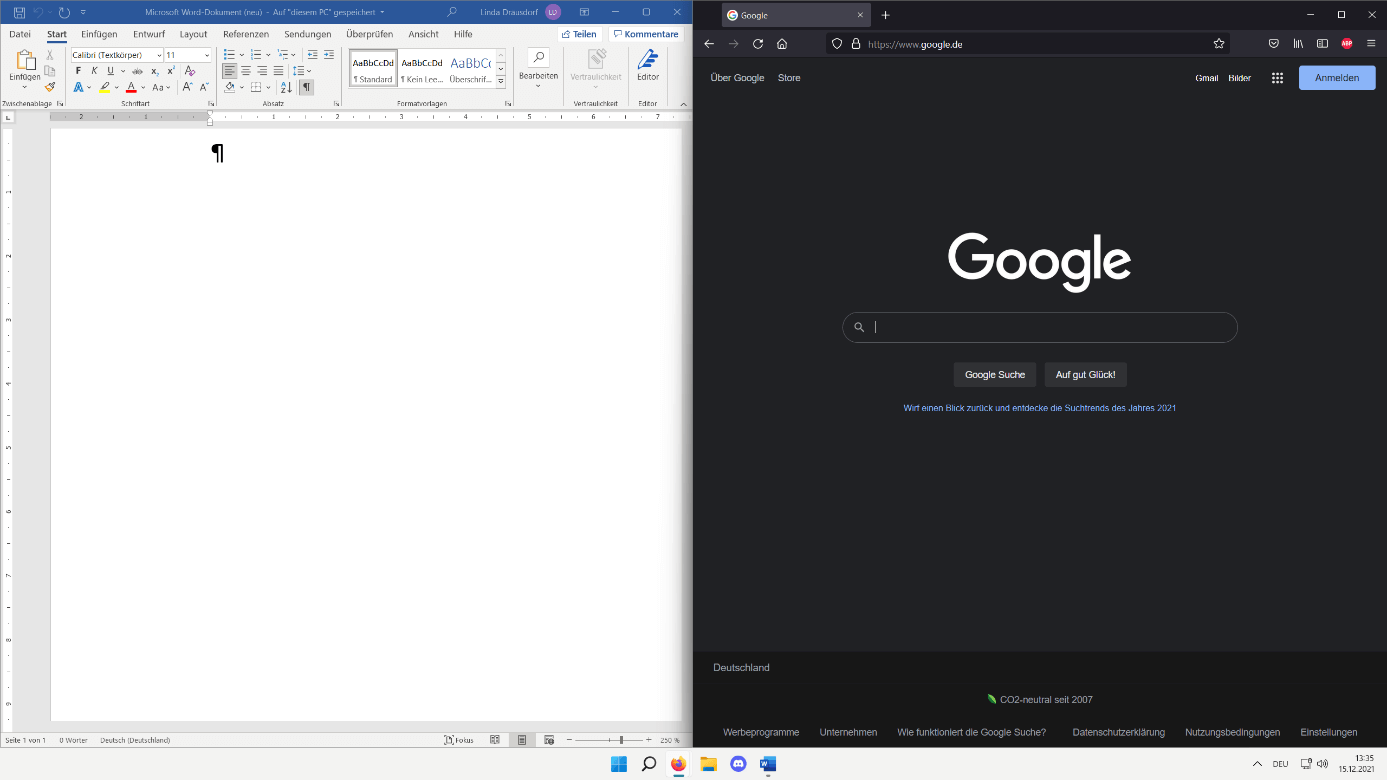The image size is (1387, 780).
Task: Center the paragraph text
Action: point(246,71)
